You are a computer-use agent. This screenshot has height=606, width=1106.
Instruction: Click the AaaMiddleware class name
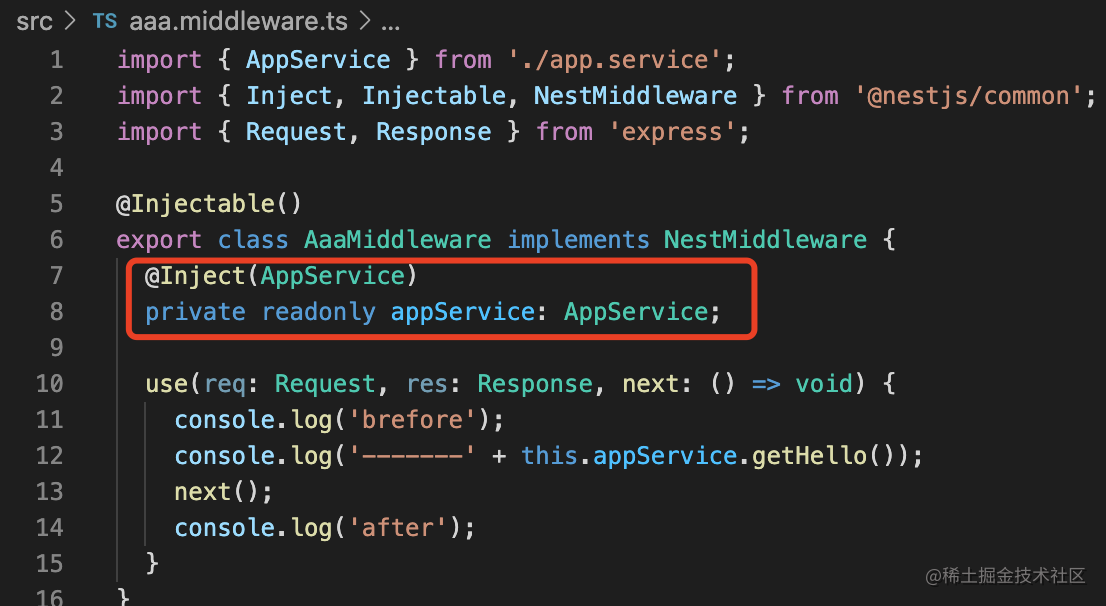397,239
